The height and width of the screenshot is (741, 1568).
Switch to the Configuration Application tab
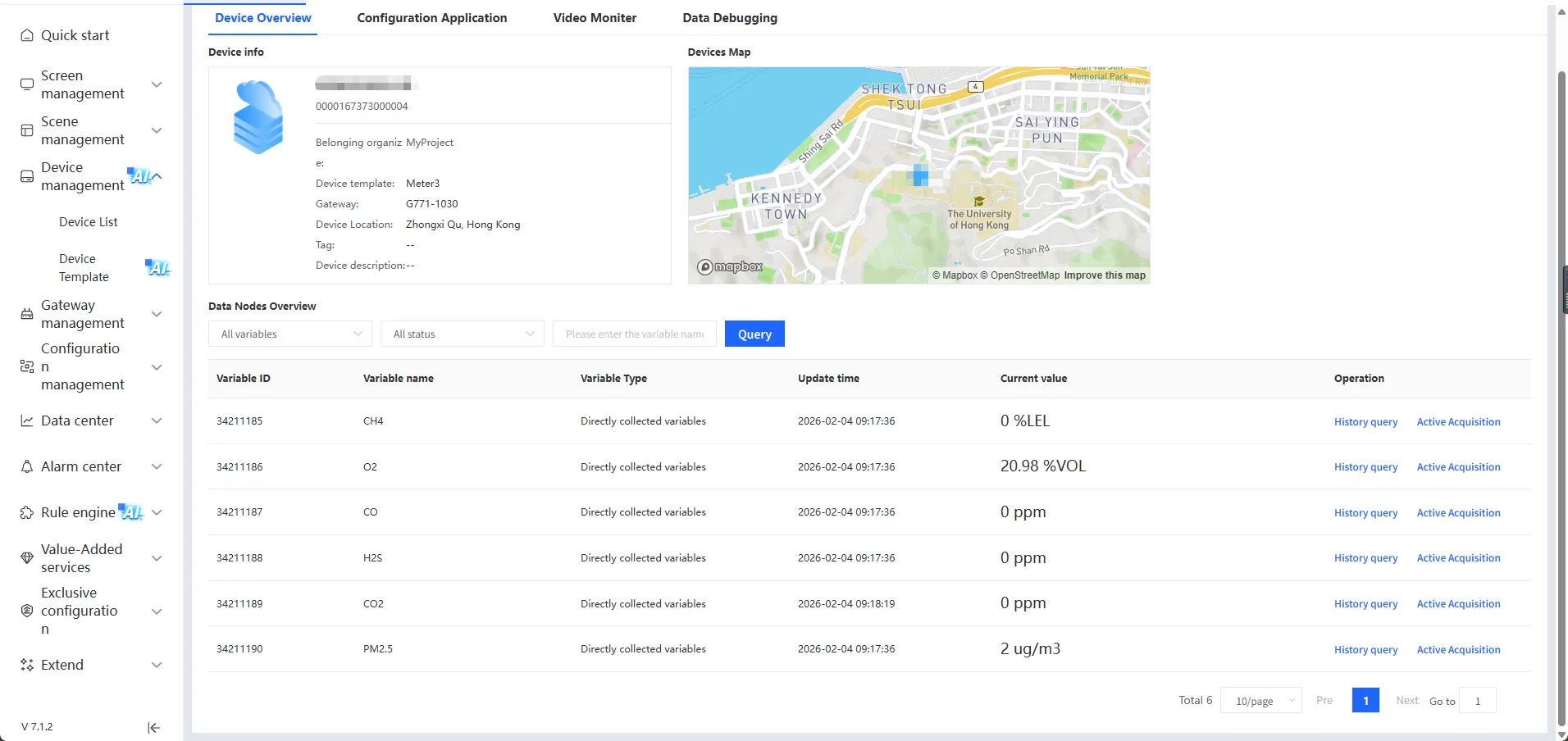click(x=431, y=18)
